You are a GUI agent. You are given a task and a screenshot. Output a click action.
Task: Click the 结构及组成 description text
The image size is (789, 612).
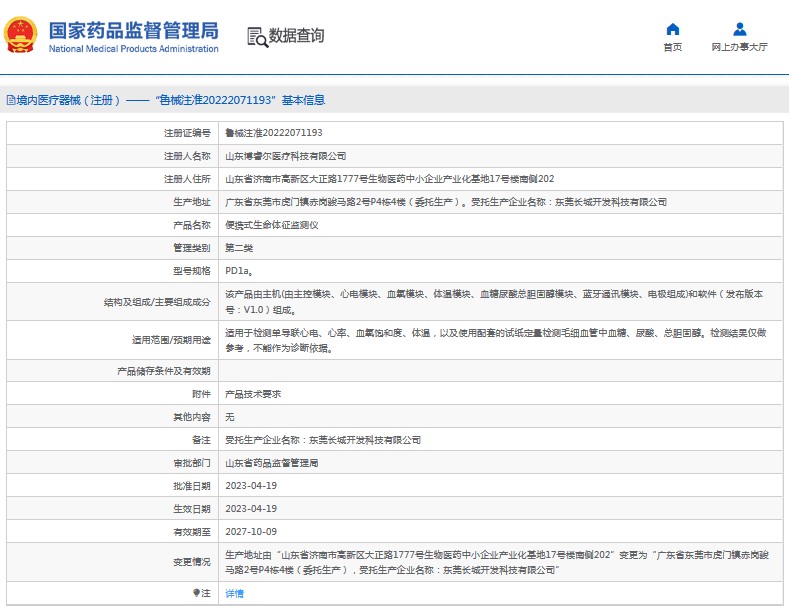point(494,302)
